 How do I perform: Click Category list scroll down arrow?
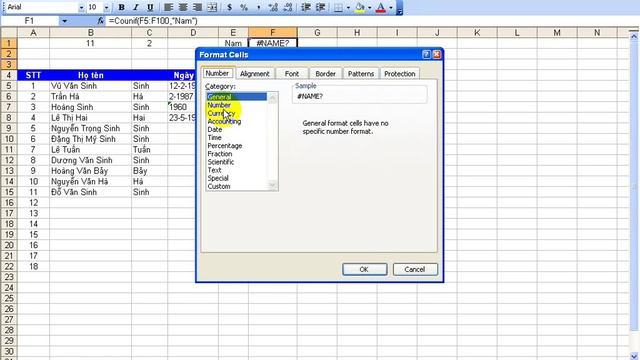point(273,185)
